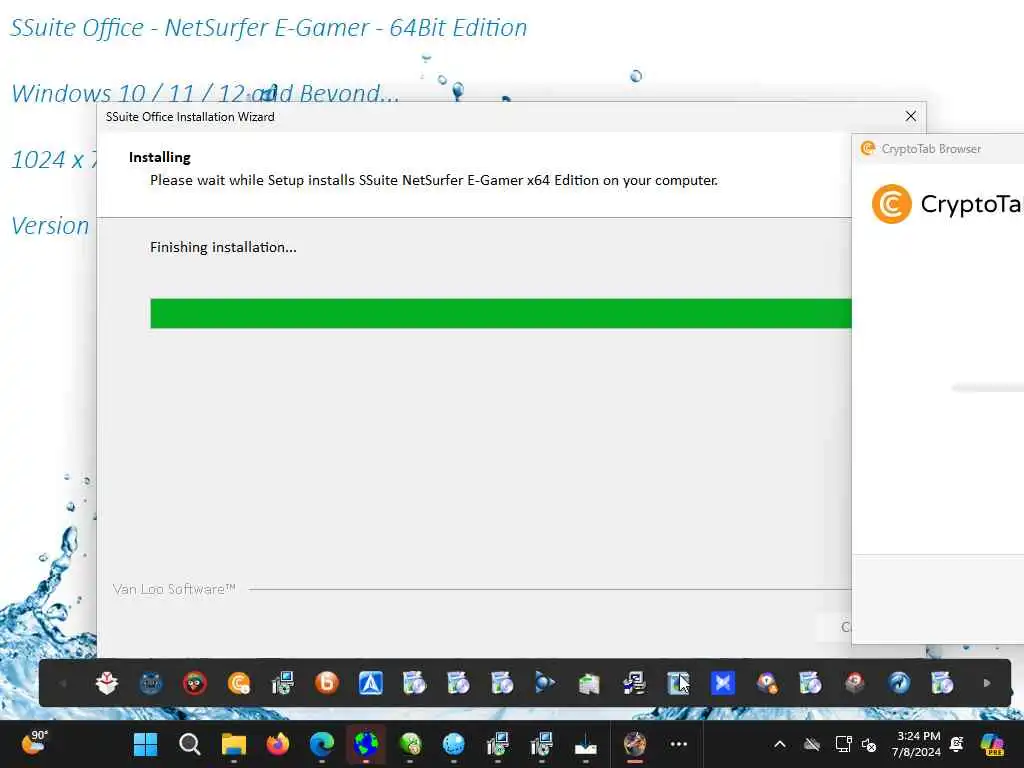1024x768 pixels.
Task: Open the red angry bird dock icon
Action: click(x=195, y=683)
